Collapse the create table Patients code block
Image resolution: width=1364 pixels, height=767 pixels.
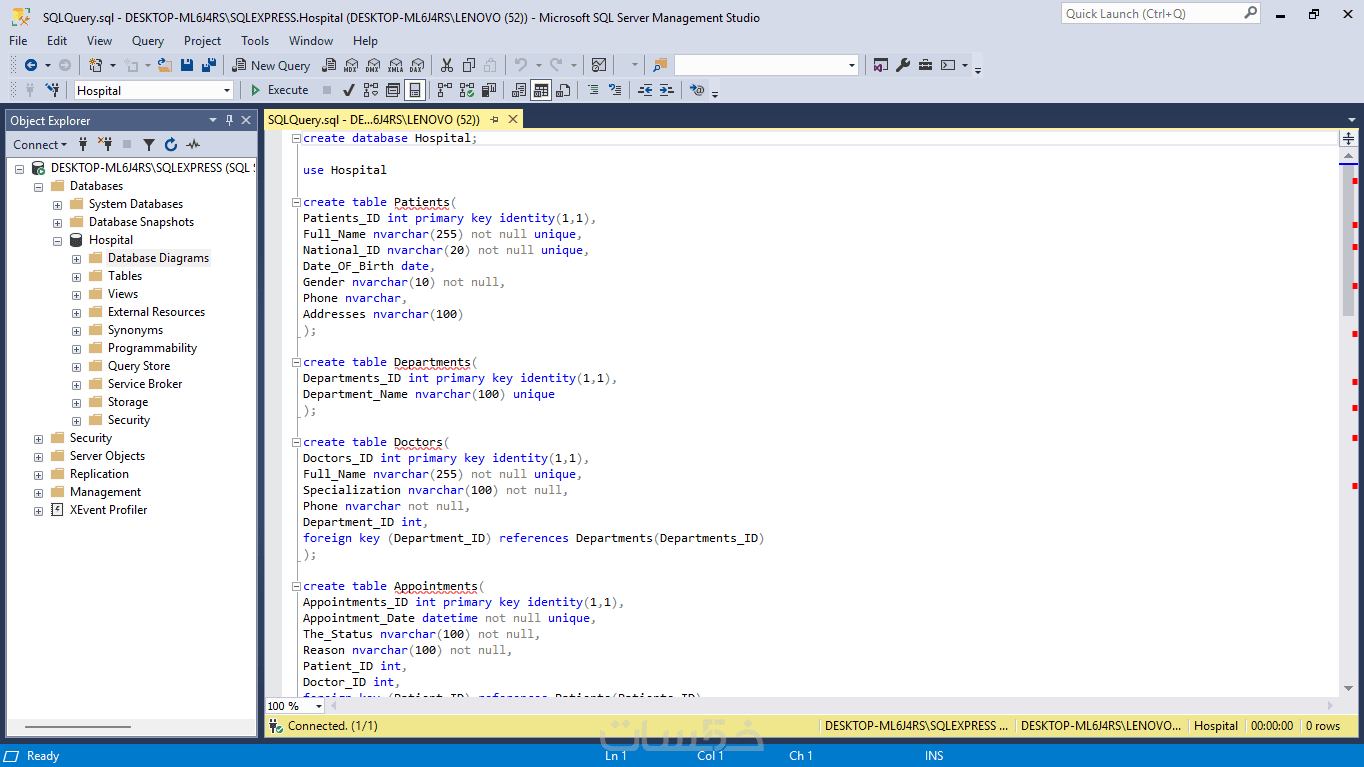[296, 202]
